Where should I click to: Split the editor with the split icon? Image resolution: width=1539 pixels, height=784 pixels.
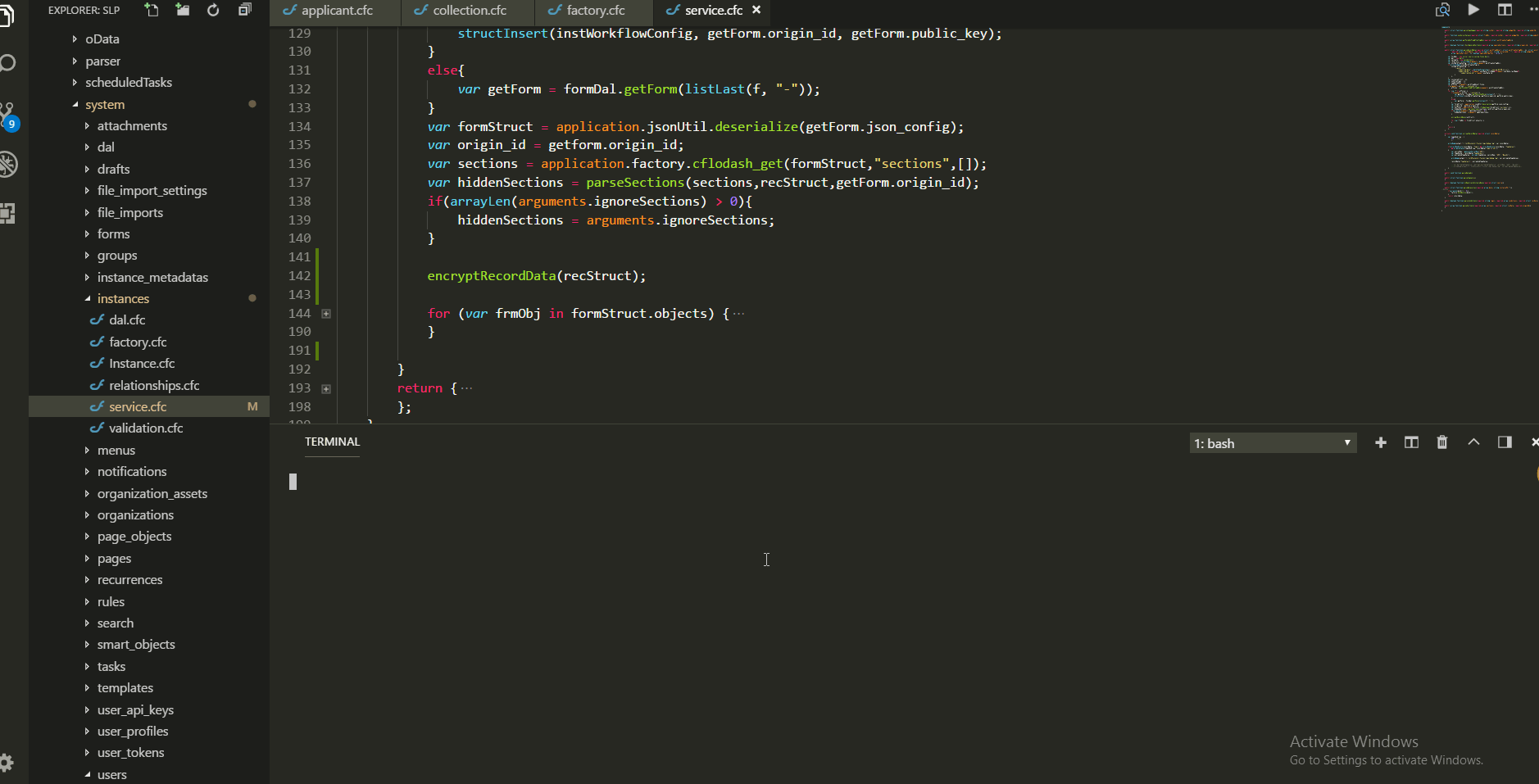[x=1505, y=10]
